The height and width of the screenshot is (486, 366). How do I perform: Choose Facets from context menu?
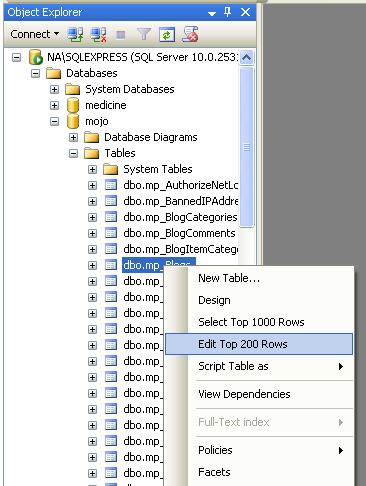259,472
